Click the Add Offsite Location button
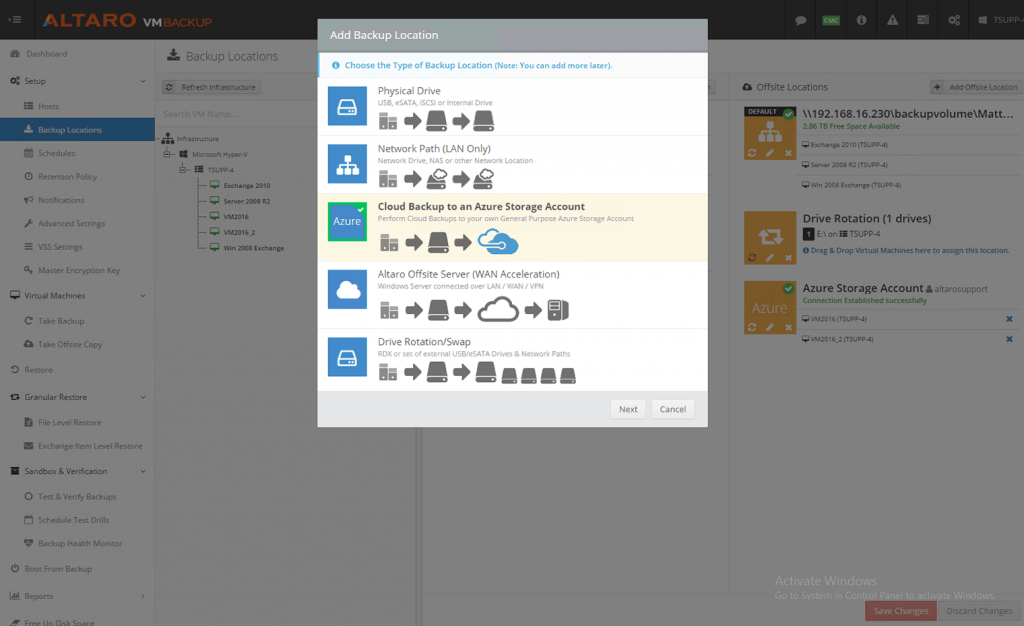Viewport: 1024px width, 626px height. [x=974, y=87]
